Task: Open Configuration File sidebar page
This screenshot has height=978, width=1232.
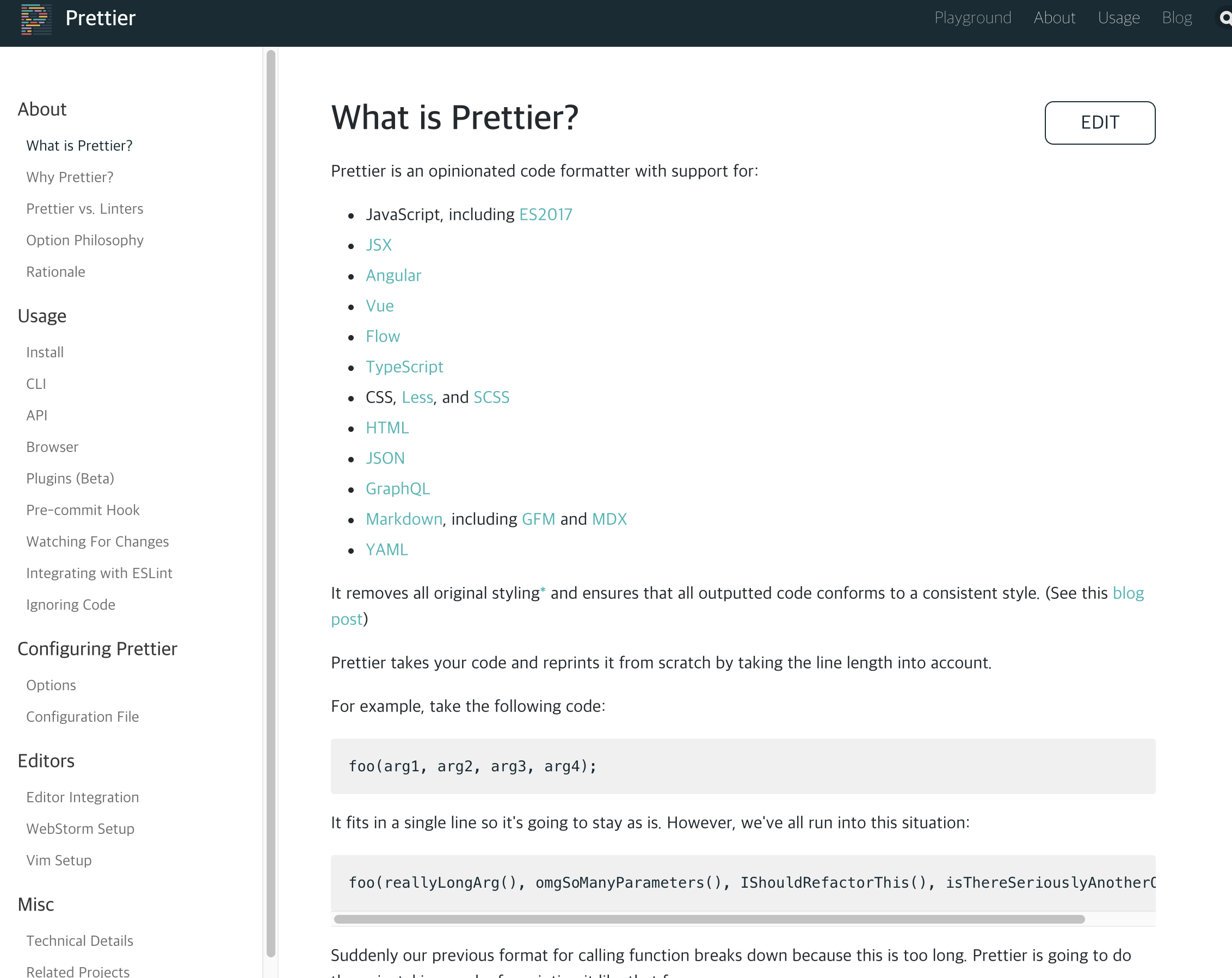Action: [82, 716]
